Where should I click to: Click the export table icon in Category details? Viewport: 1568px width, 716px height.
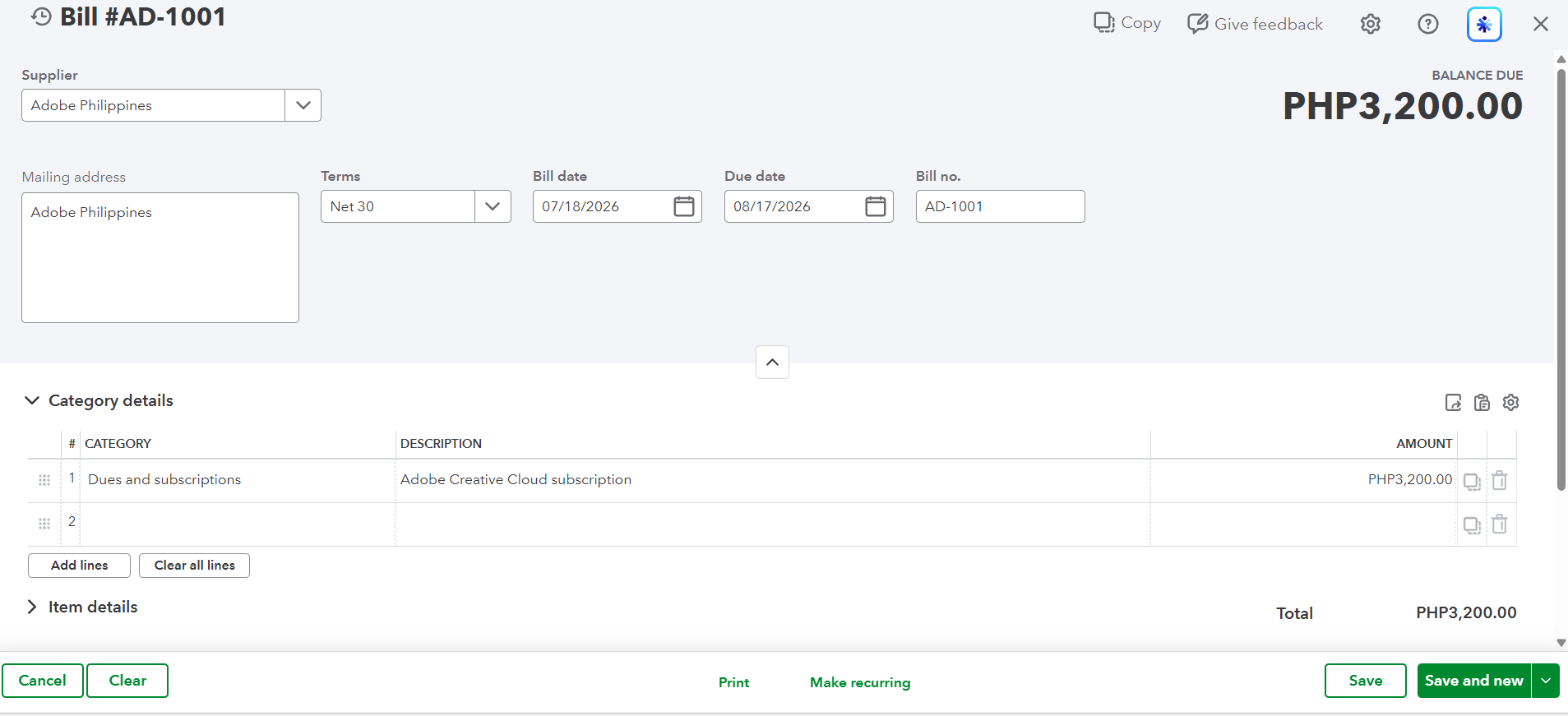click(1453, 402)
